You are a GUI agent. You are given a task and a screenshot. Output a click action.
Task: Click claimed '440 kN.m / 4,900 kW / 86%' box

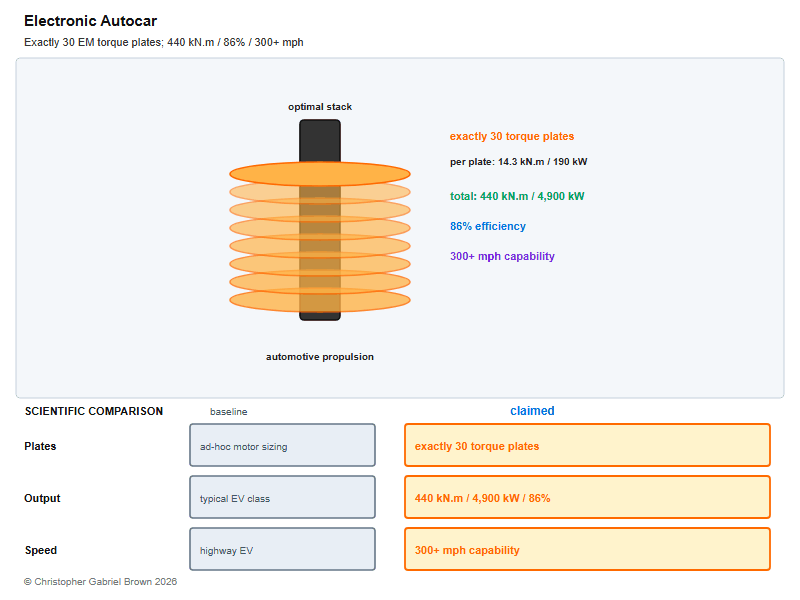point(587,497)
